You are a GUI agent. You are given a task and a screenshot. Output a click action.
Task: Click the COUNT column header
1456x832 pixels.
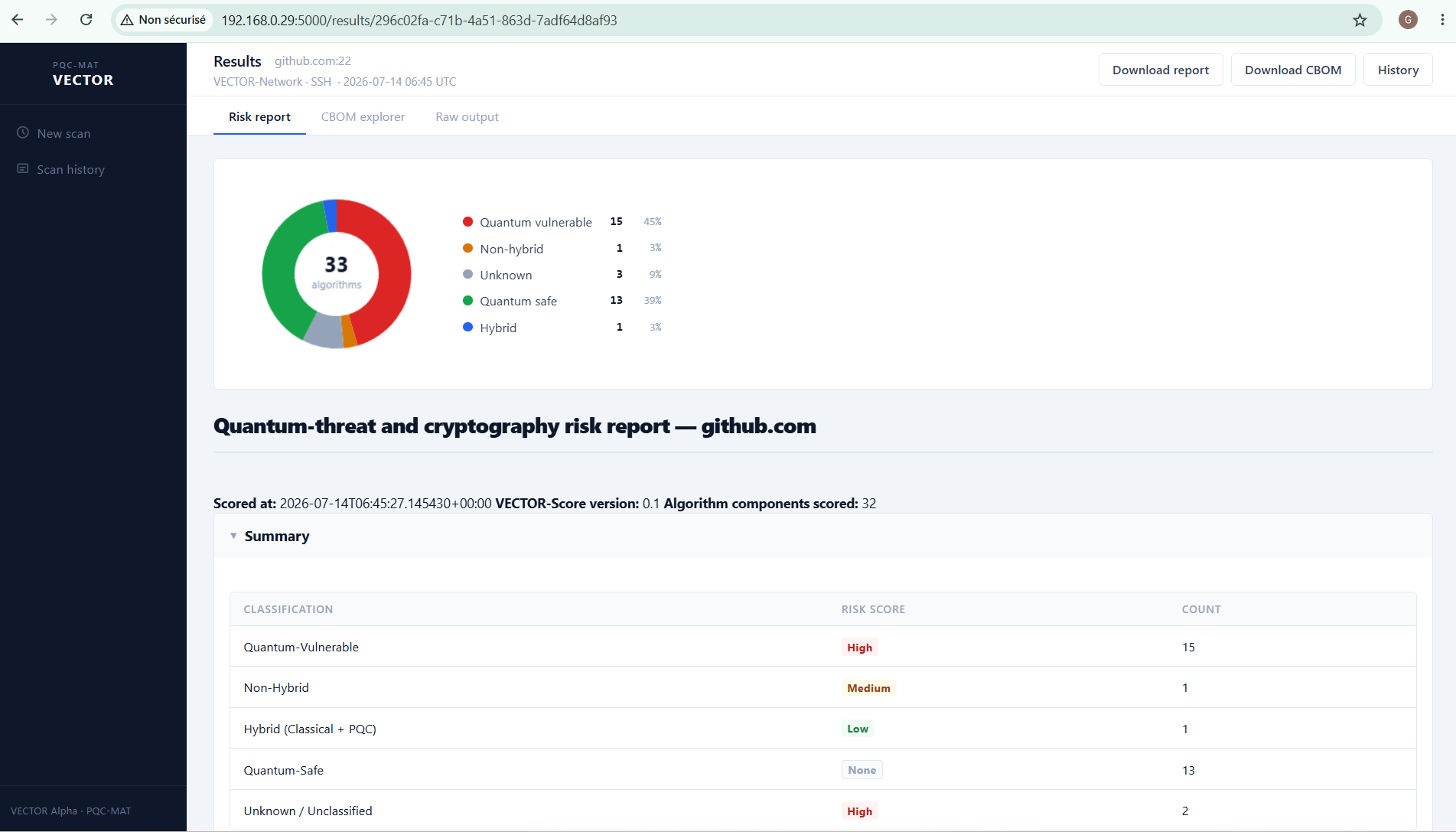click(x=1200, y=609)
